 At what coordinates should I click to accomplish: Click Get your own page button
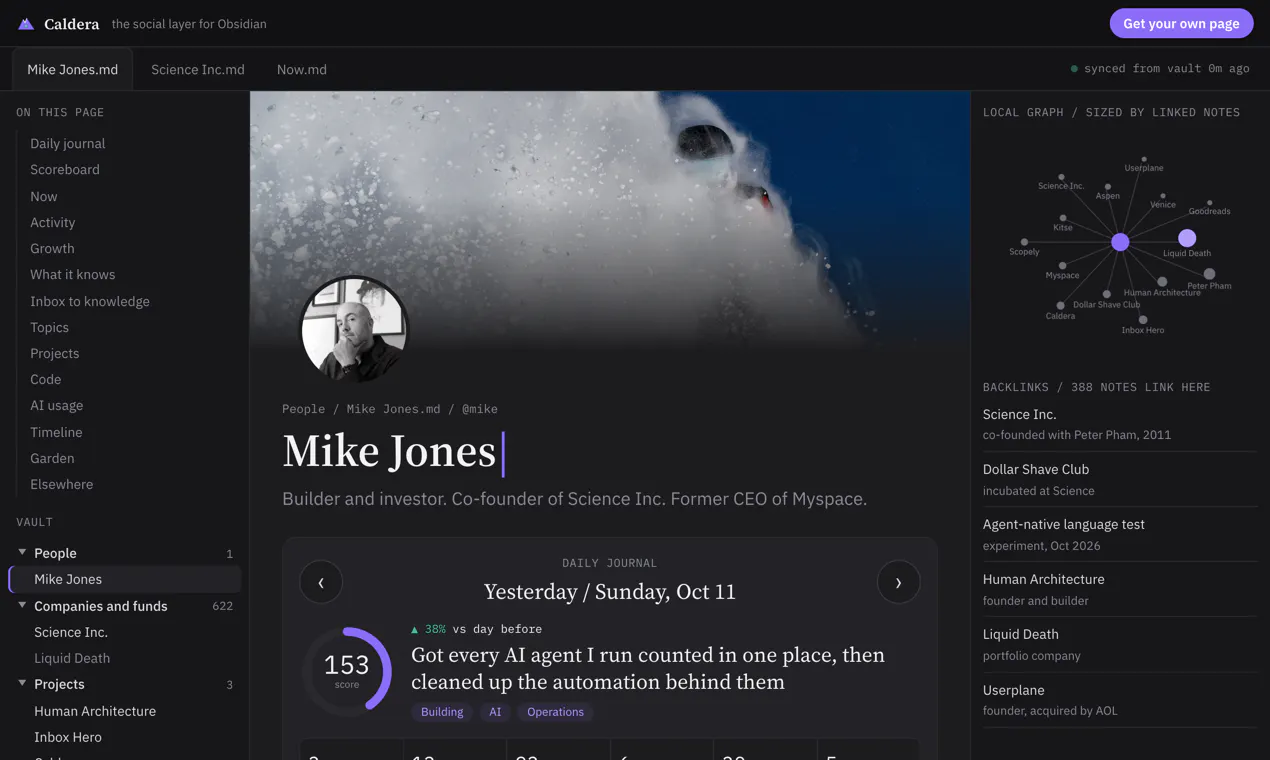(1181, 23)
